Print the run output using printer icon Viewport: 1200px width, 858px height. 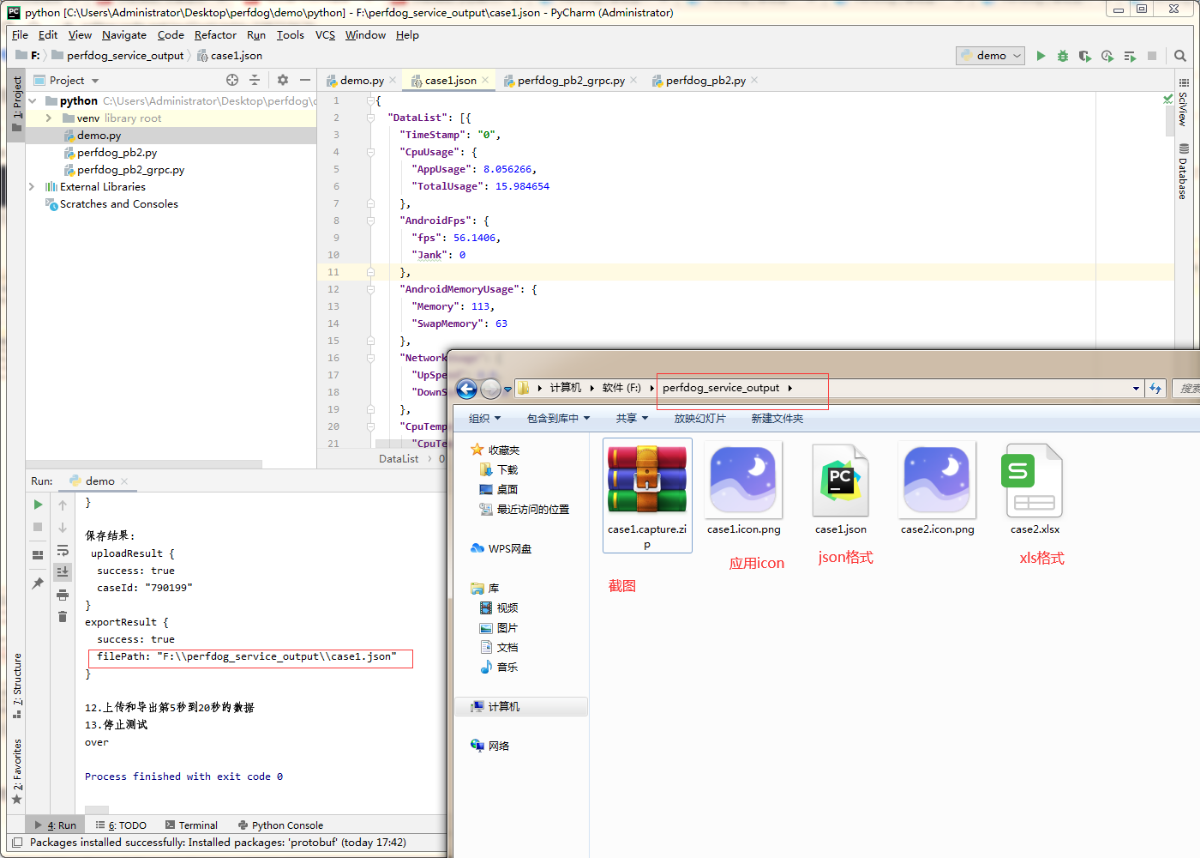click(x=62, y=595)
